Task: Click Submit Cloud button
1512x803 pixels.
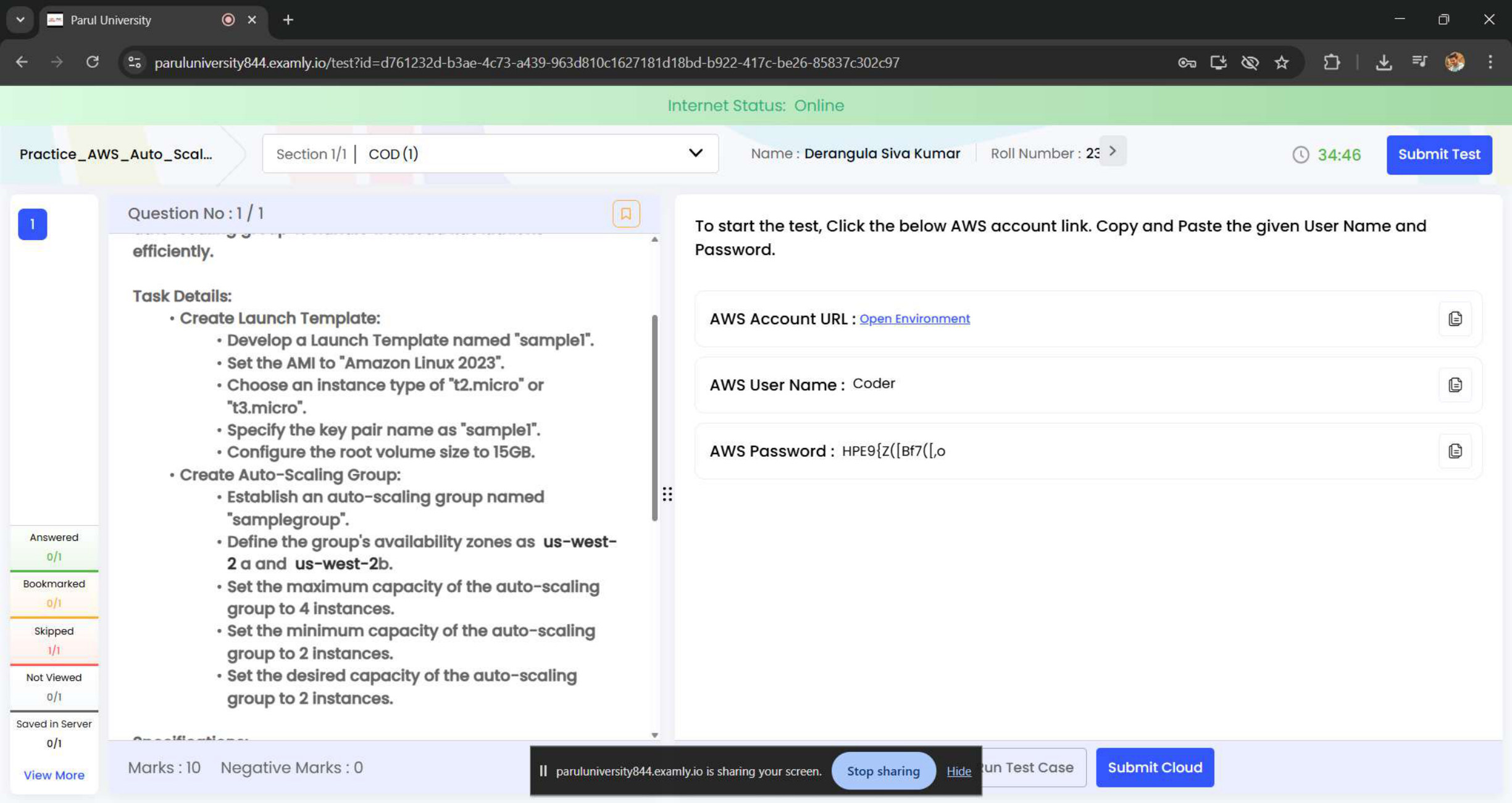Action: [1155, 767]
